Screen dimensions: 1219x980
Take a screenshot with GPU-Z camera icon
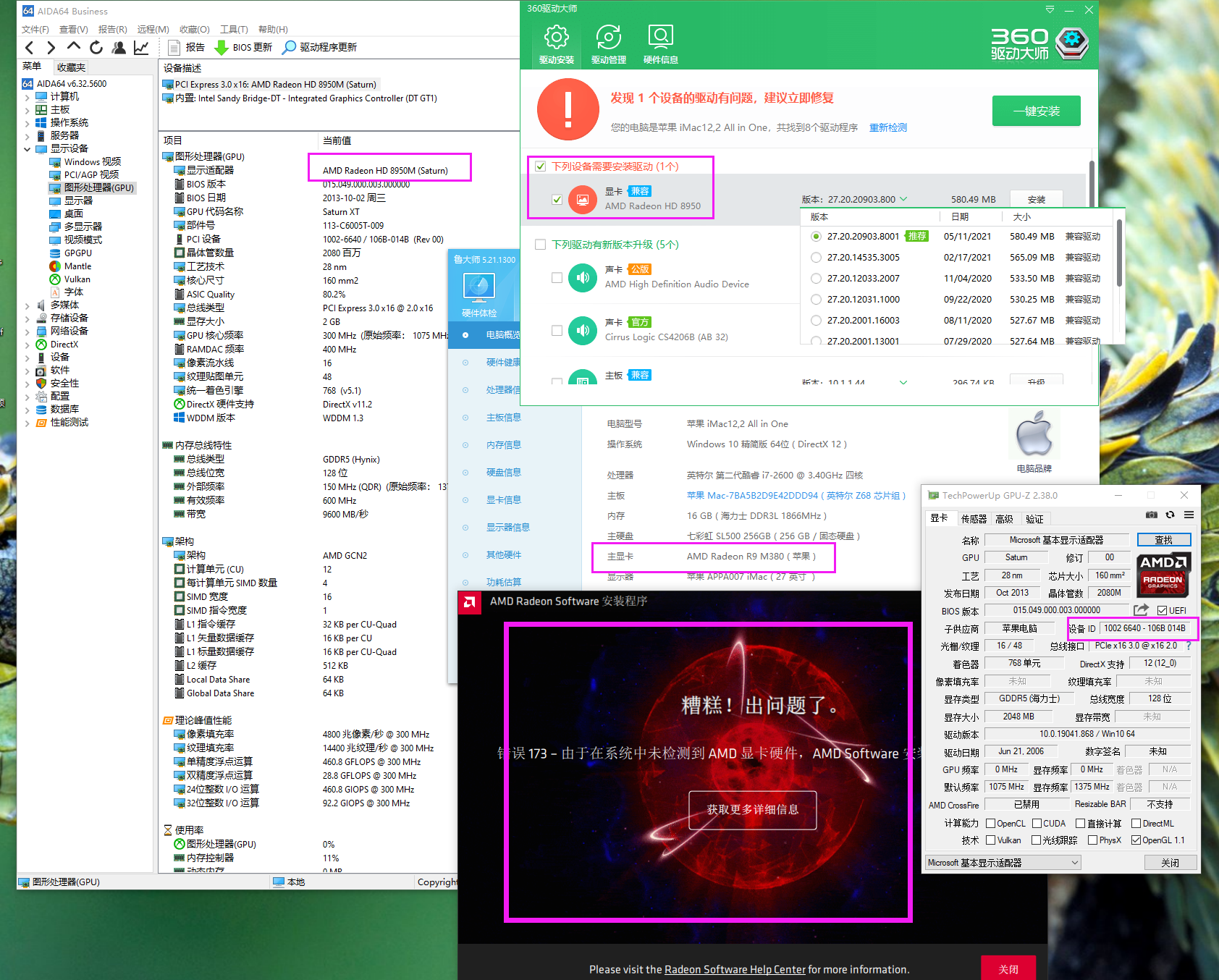click(1151, 515)
